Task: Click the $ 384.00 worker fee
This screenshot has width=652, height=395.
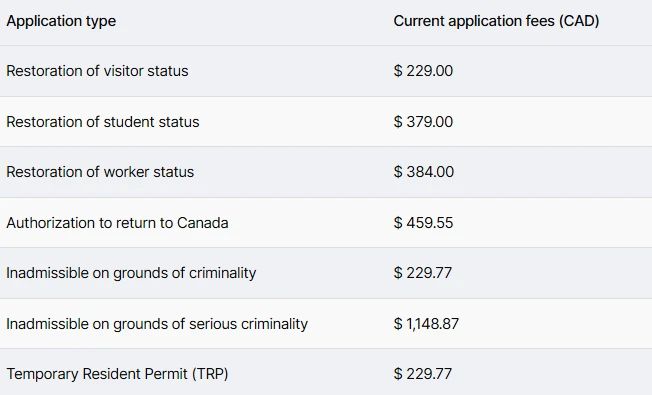Action: point(423,172)
